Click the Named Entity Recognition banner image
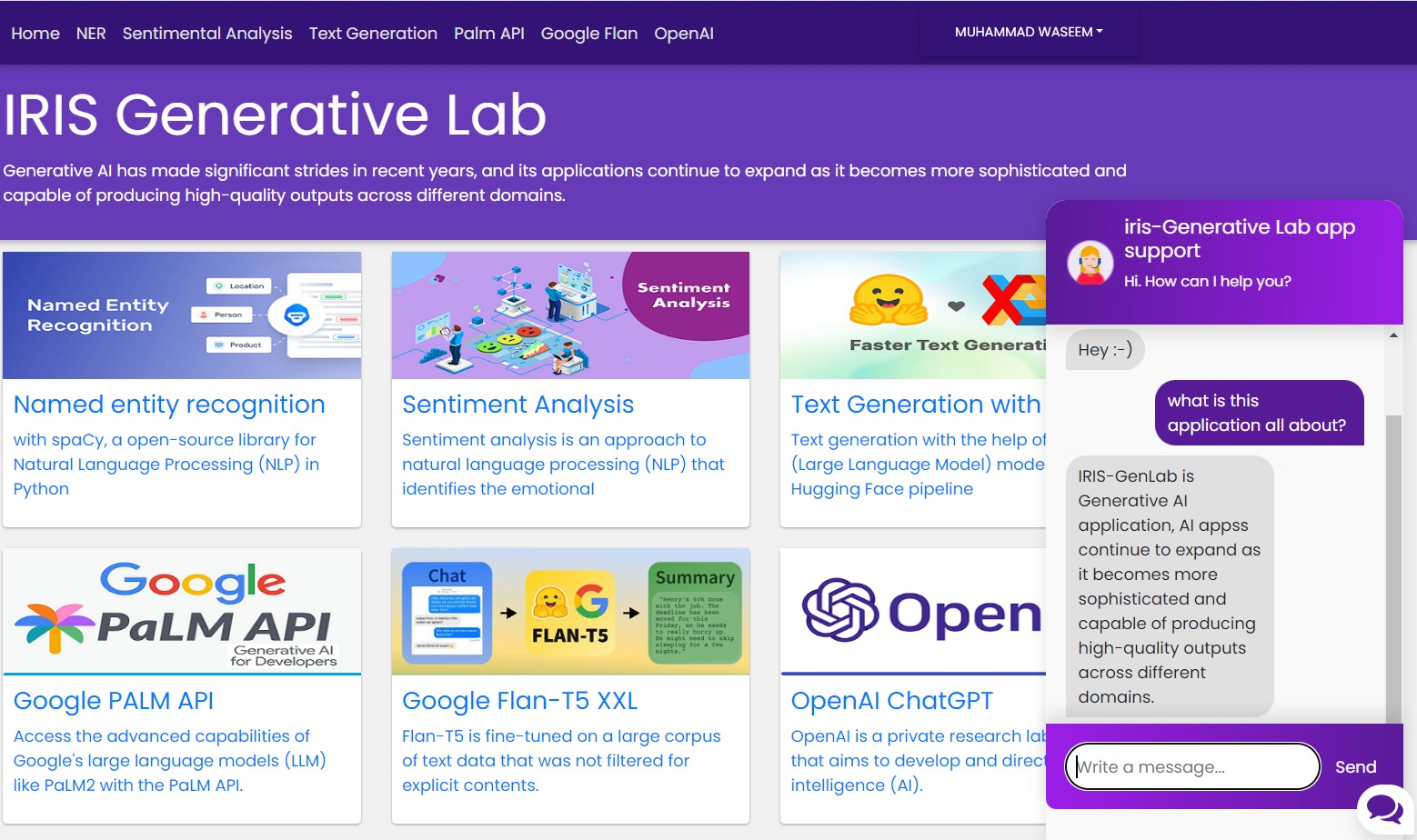This screenshot has width=1417, height=840. coord(182,315)
